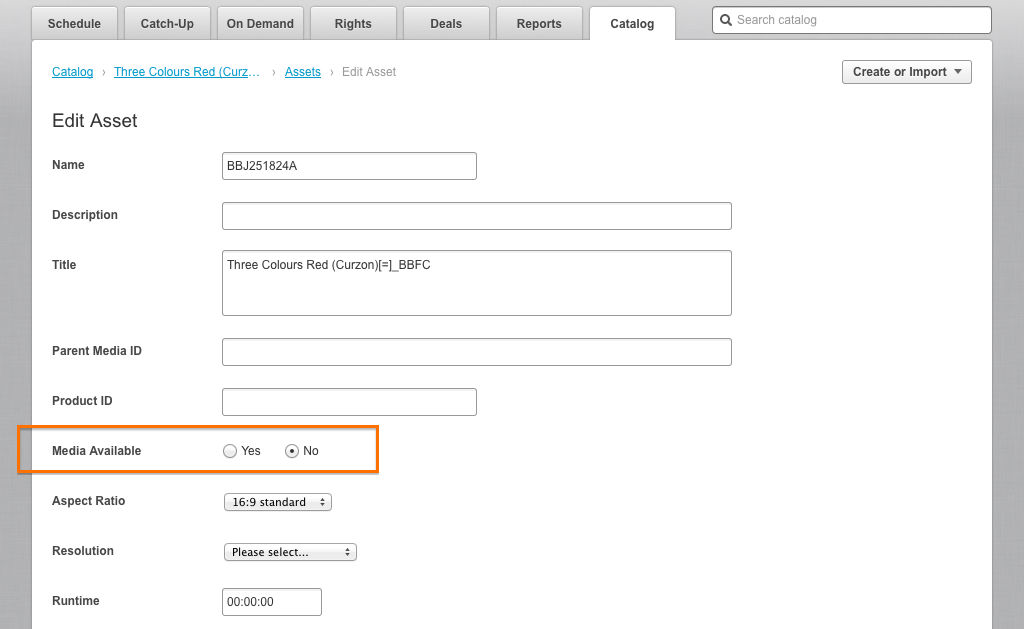Click the search magnifier icon

pos(726,20)
